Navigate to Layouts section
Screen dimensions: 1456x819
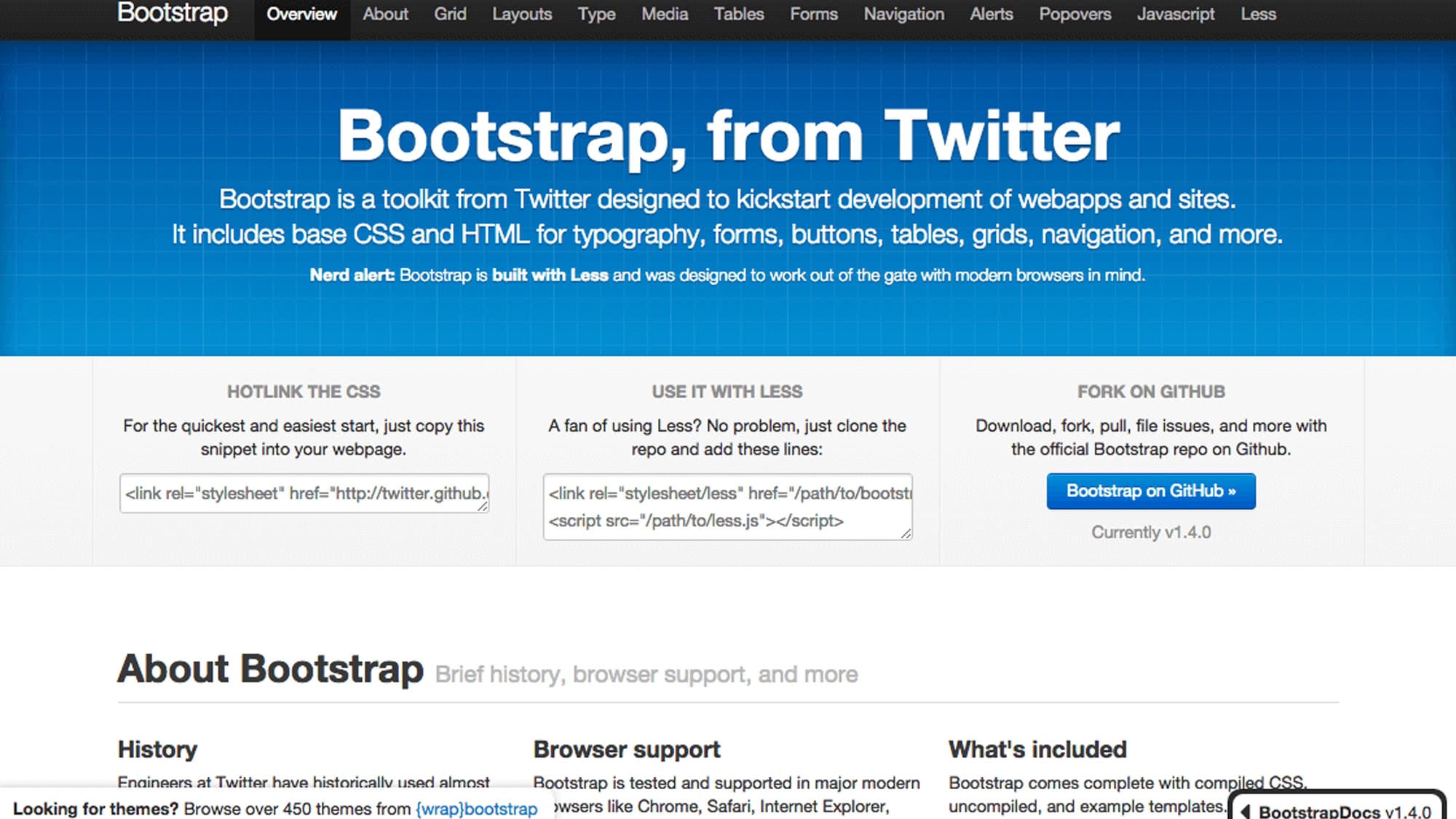[x=522, y=15]
